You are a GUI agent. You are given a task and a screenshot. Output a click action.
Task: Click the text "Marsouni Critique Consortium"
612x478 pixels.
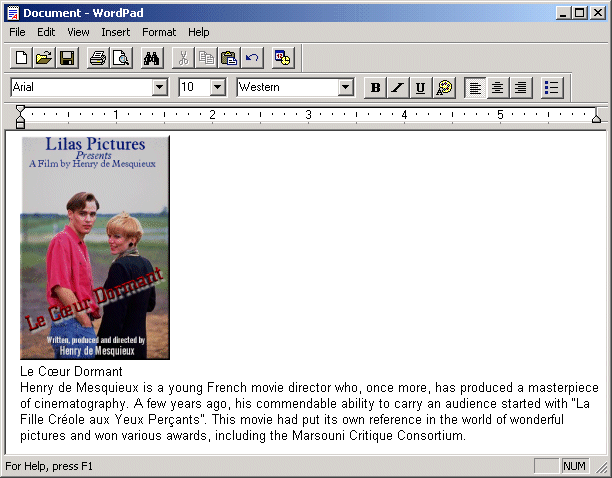378,435
